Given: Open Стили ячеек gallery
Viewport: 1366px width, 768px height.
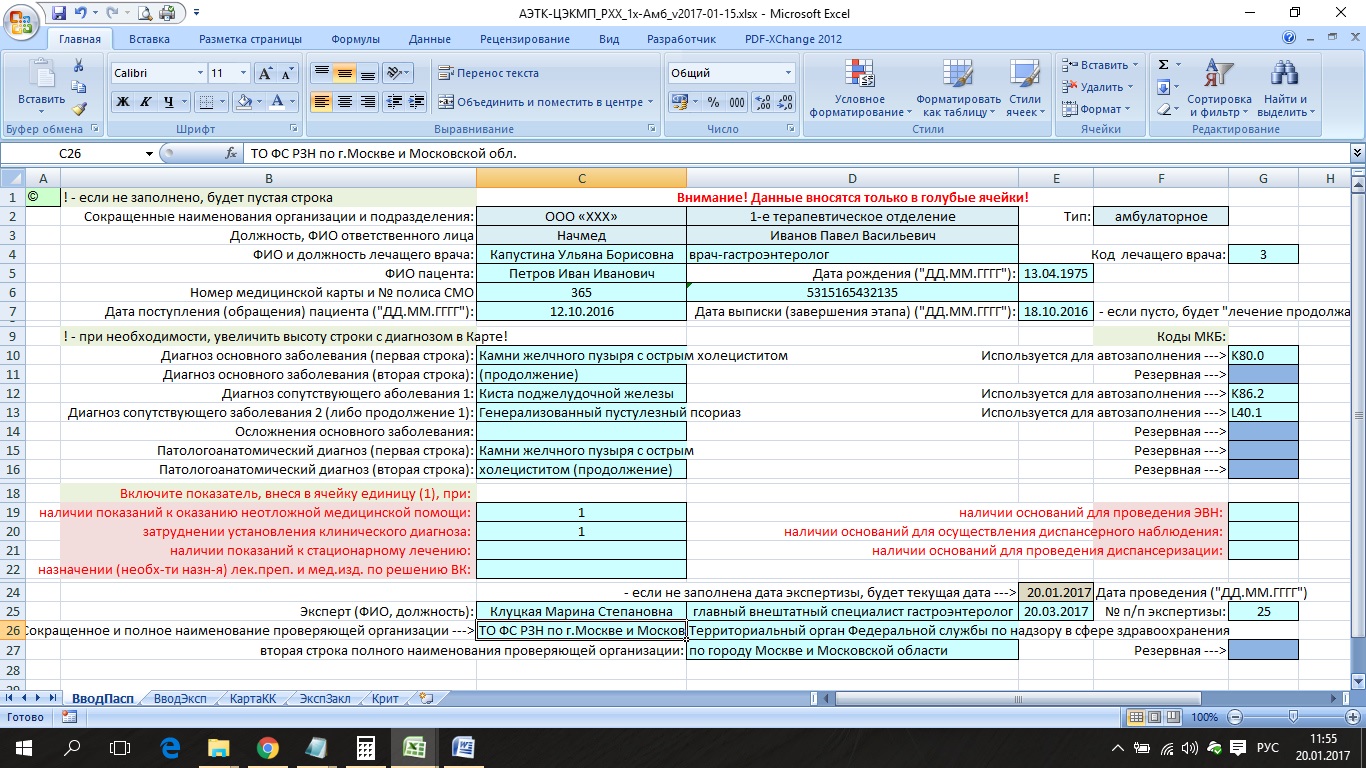Looking at the screenshot, I should (x=1025, y=88).
